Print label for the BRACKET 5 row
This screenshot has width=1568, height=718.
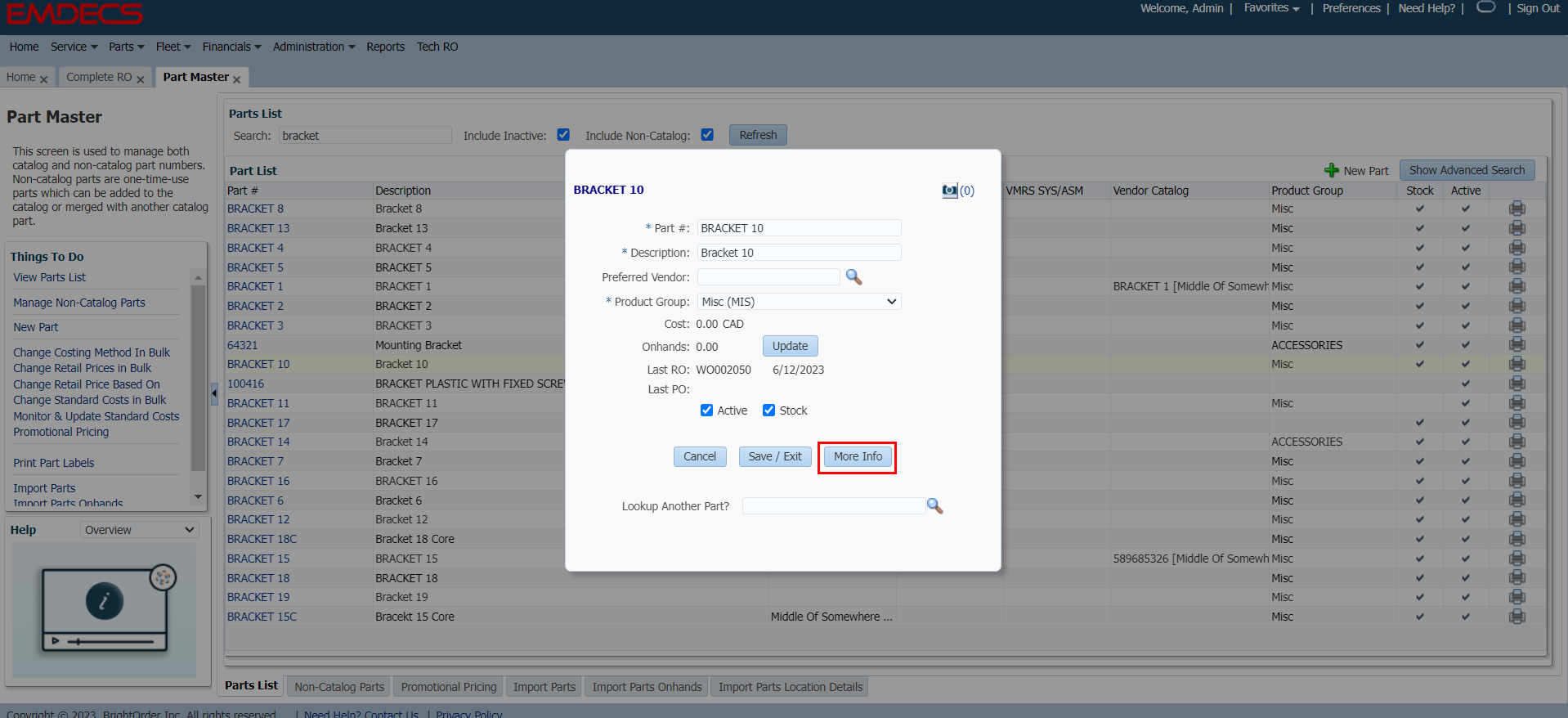click(1517, 267)
